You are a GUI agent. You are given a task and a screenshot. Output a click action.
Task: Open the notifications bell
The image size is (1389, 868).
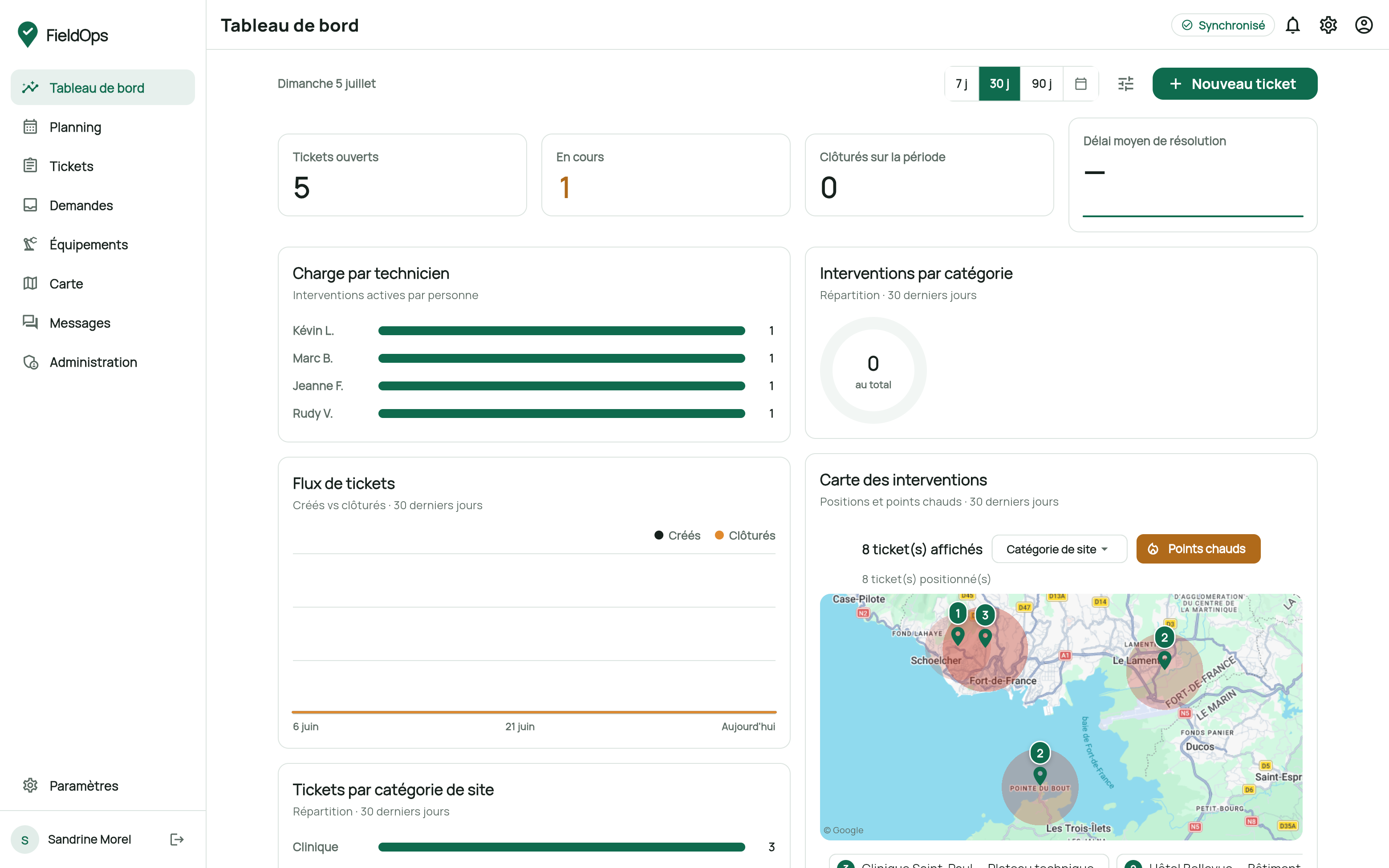(x=1292, y=25)
